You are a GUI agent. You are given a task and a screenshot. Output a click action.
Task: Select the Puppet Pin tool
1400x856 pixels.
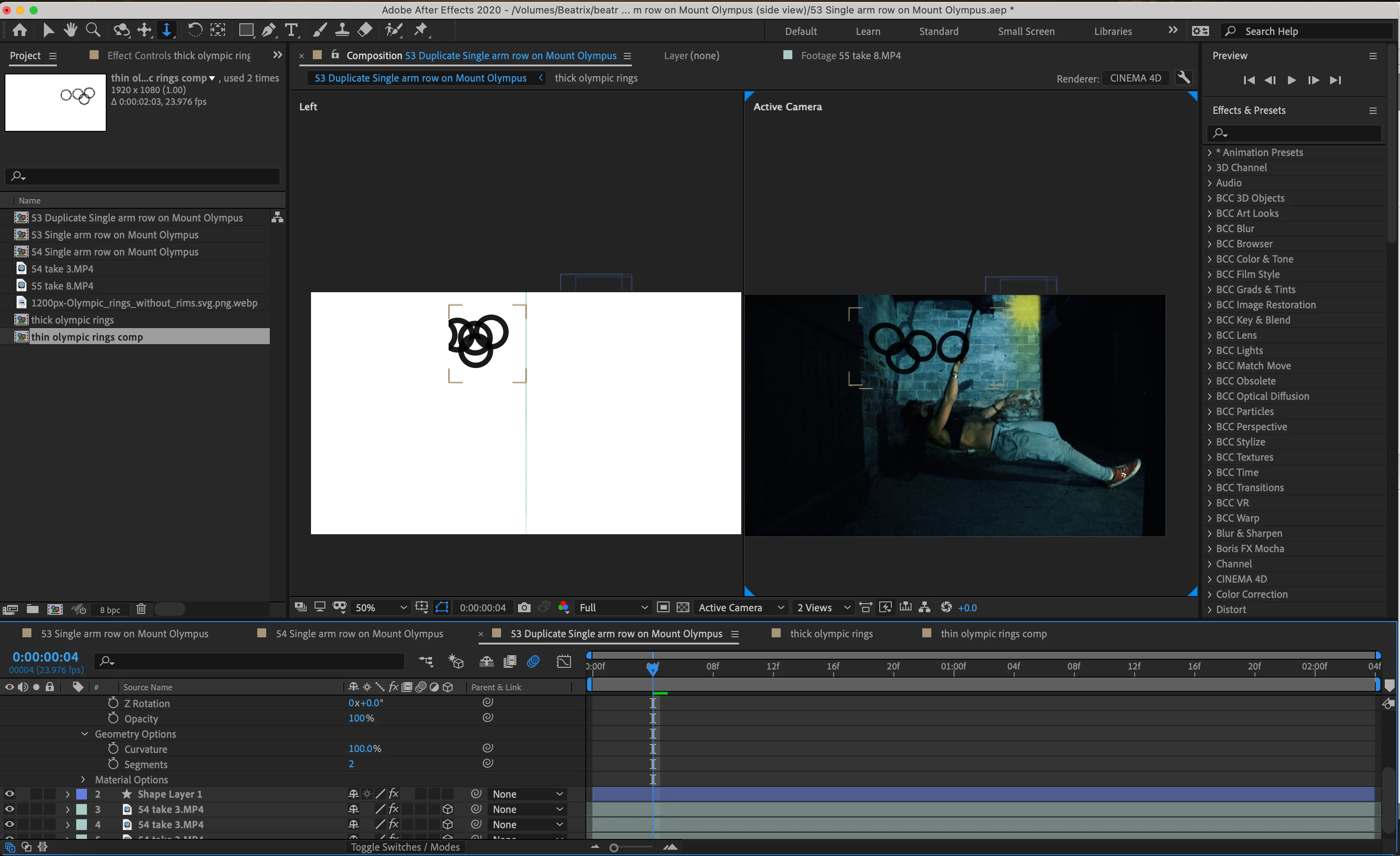[x=421, y=30]
